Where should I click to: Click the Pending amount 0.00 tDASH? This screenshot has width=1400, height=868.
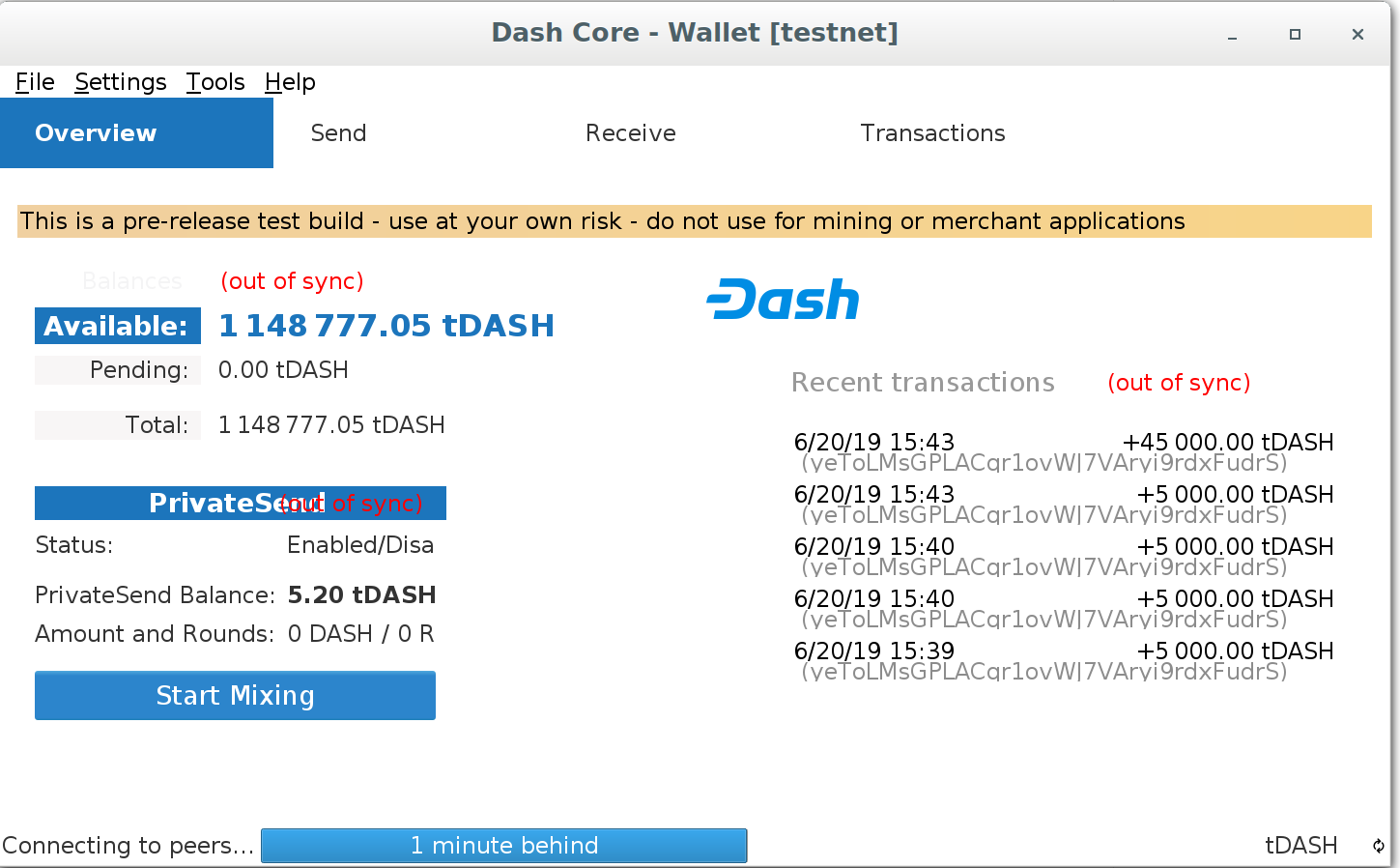(283, 370)
